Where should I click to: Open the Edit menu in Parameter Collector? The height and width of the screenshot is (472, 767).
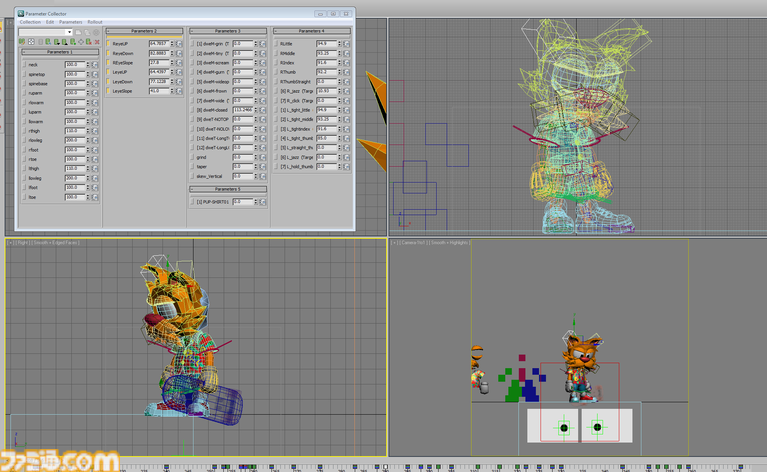[50, 22]
